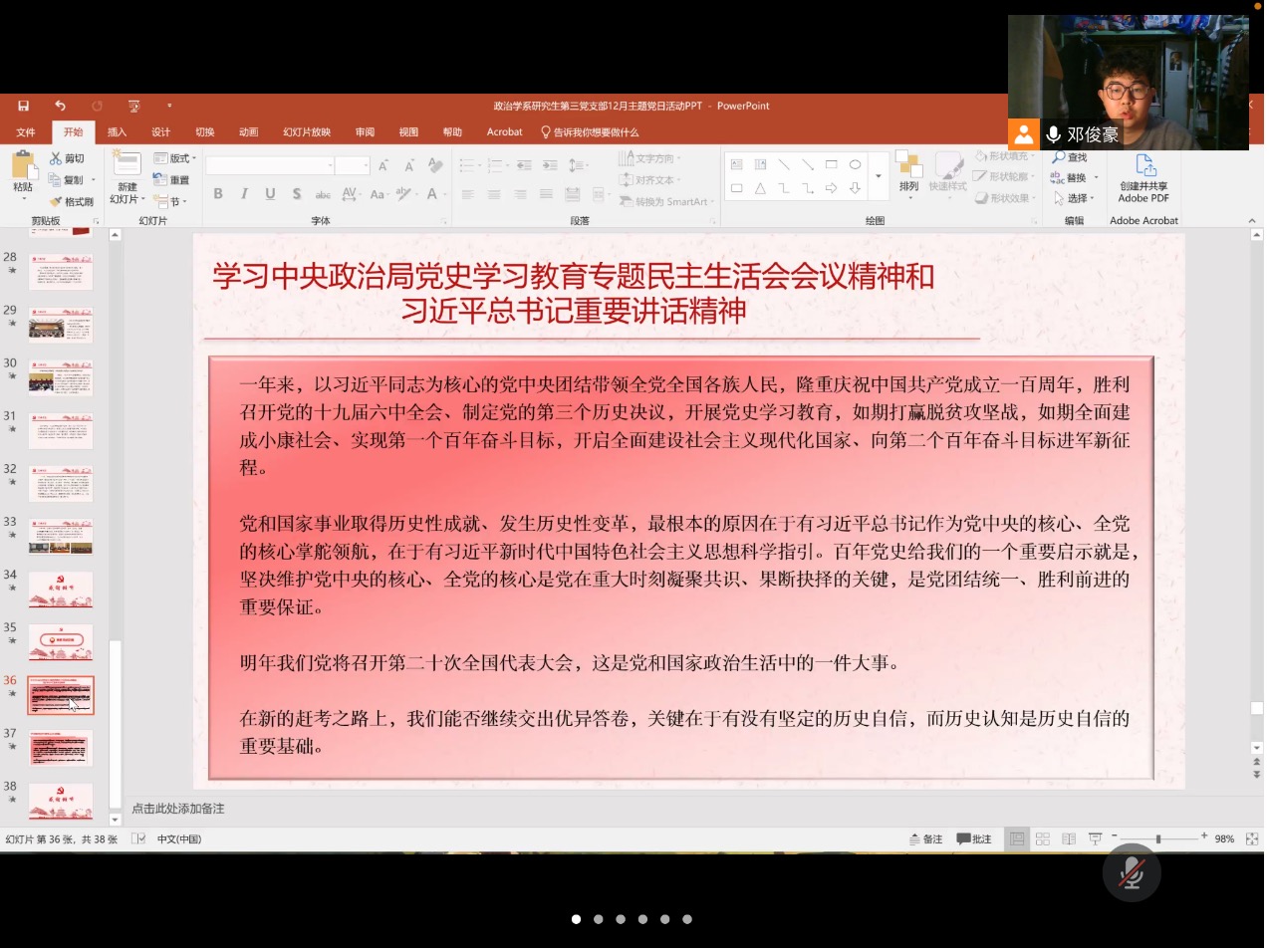Click the zoom slider in status bar
This screenshot has height=952, width=1269.
point(1158,839)
